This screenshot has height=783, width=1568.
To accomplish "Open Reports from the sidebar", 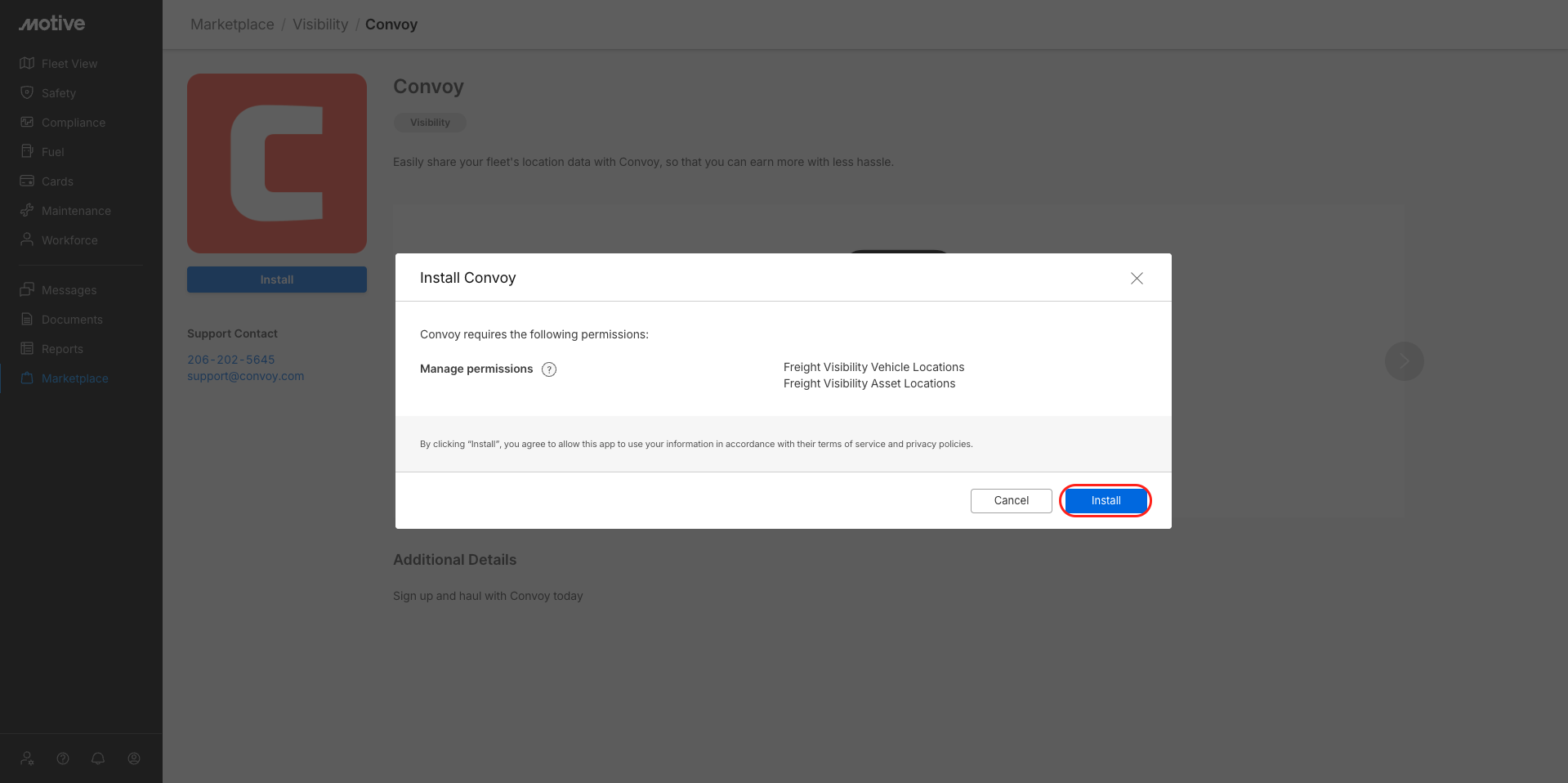I will point(62,349).
